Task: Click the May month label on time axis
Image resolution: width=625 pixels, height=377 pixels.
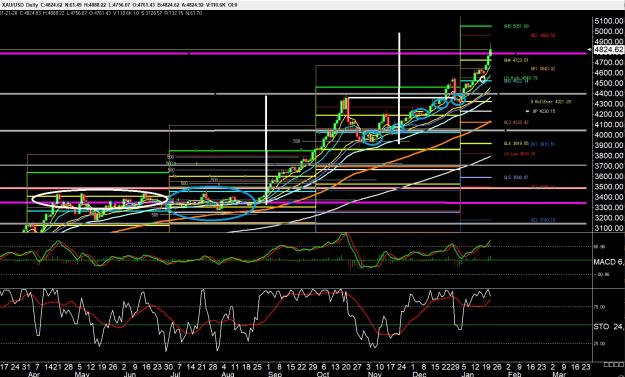Action: coord(82,375)
